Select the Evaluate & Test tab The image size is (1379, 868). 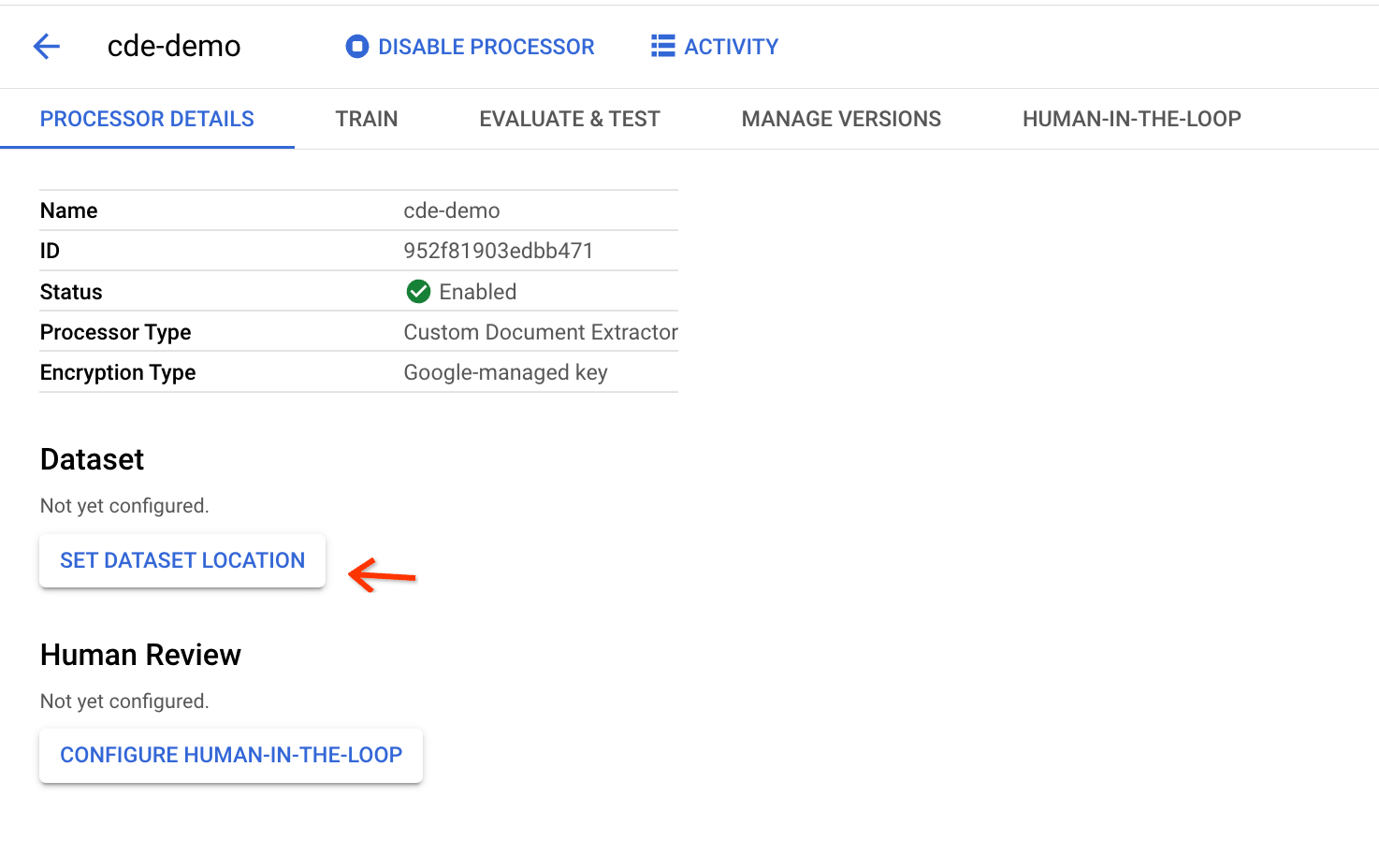pos(569,119)
